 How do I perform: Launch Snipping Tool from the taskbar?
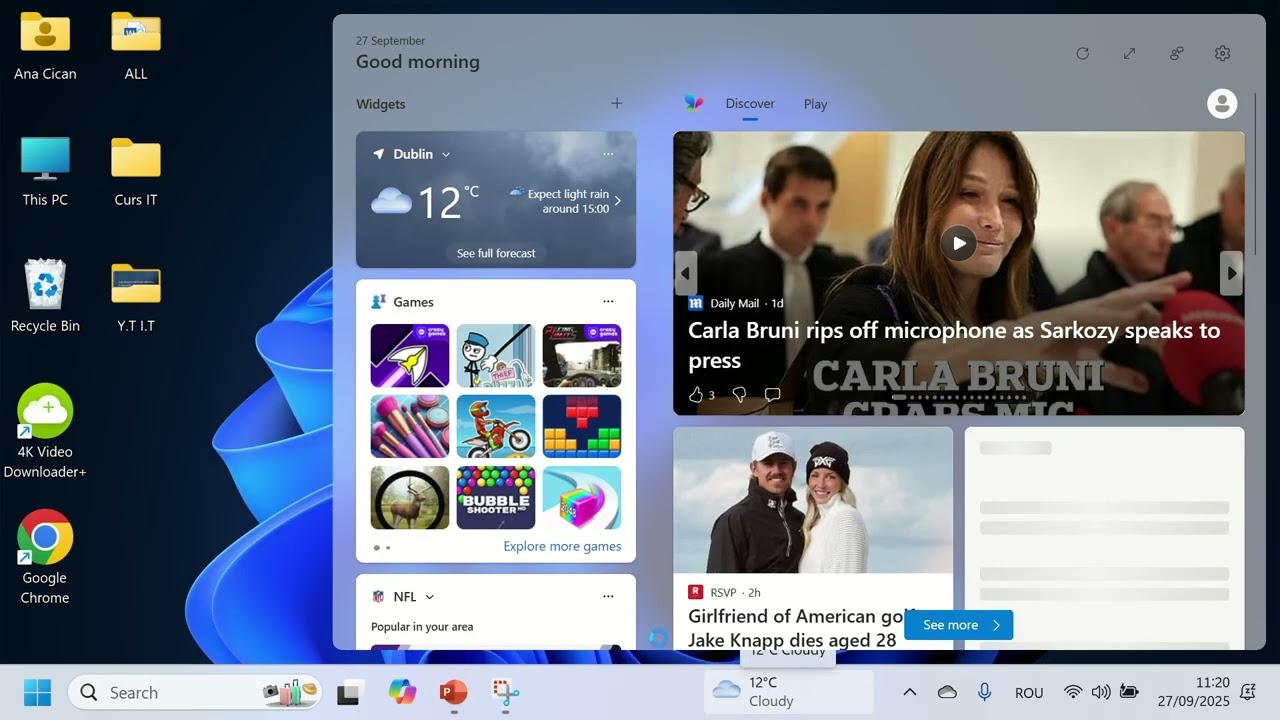[x=505, y=692]
